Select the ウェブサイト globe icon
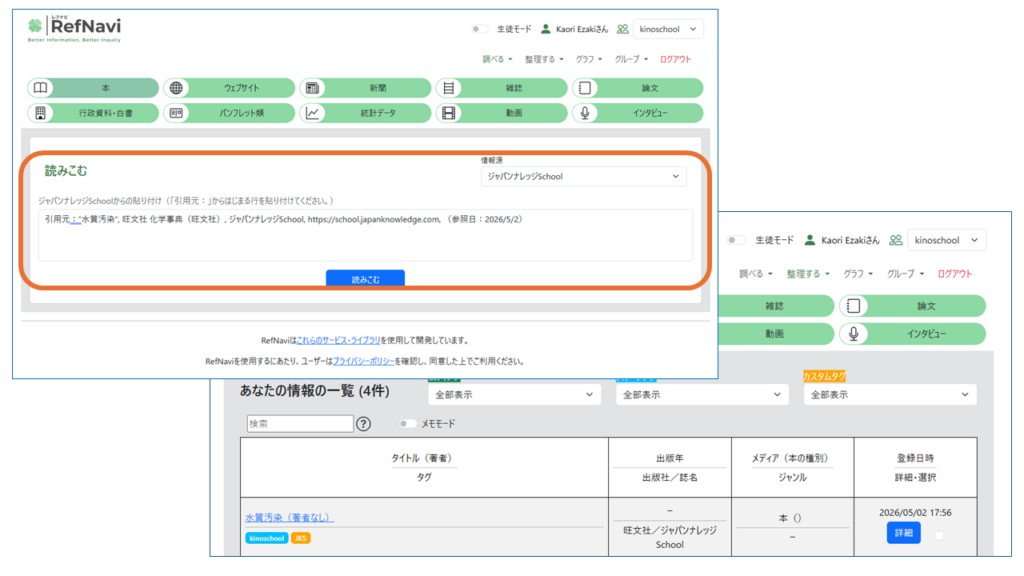 tap(176, 88)
